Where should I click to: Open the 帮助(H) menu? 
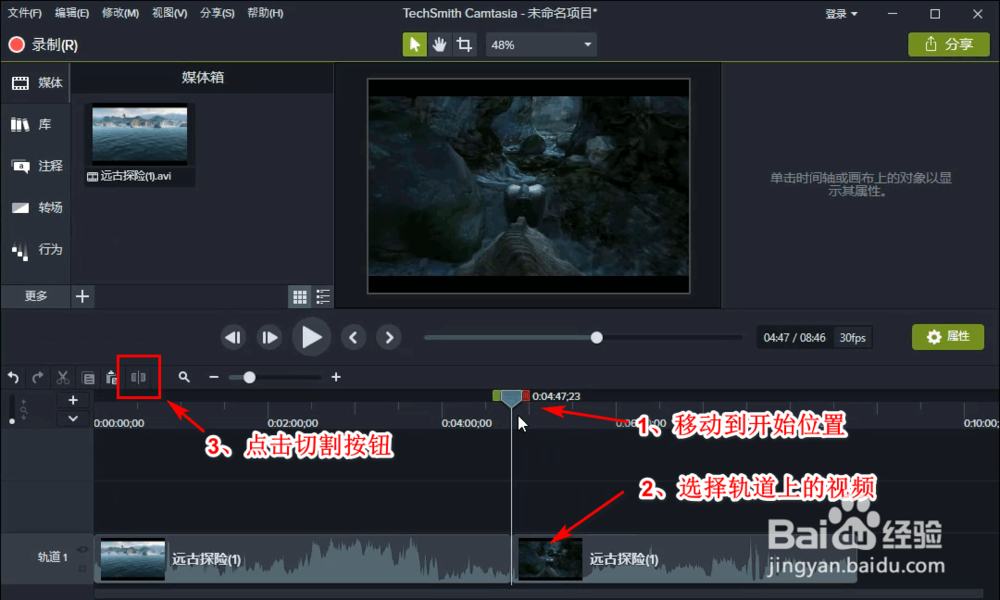265,13
